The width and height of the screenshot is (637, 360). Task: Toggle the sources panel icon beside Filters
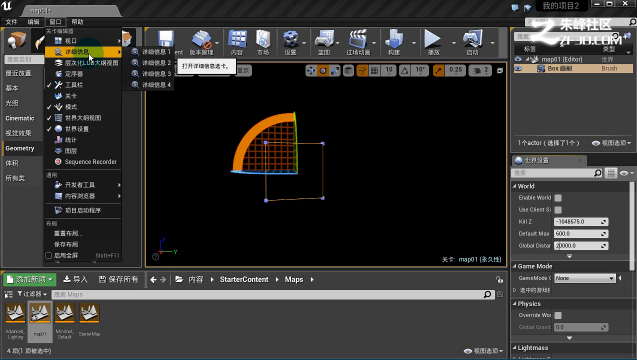coord(9,294)
